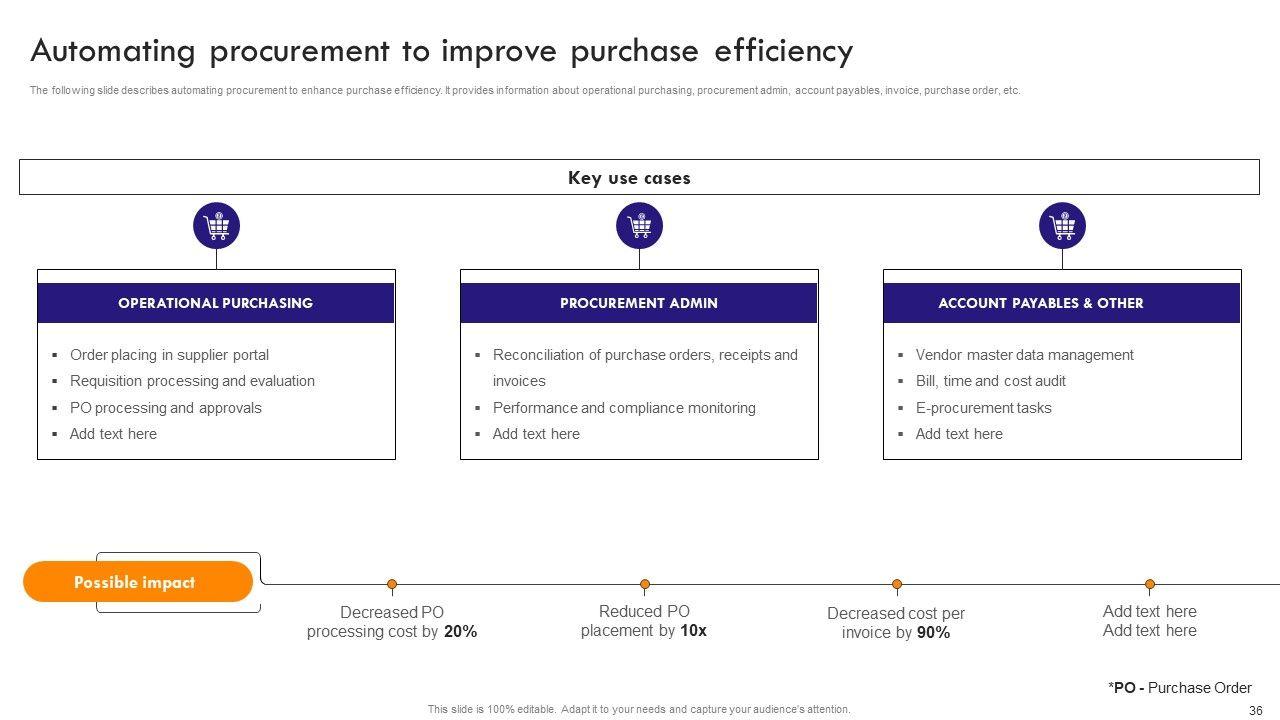Image resolution: width=1280 pixels, height=720 pixels.
Task: Click timeline dot above 'Add text here' placeholder
Action: coord(1150,584)
